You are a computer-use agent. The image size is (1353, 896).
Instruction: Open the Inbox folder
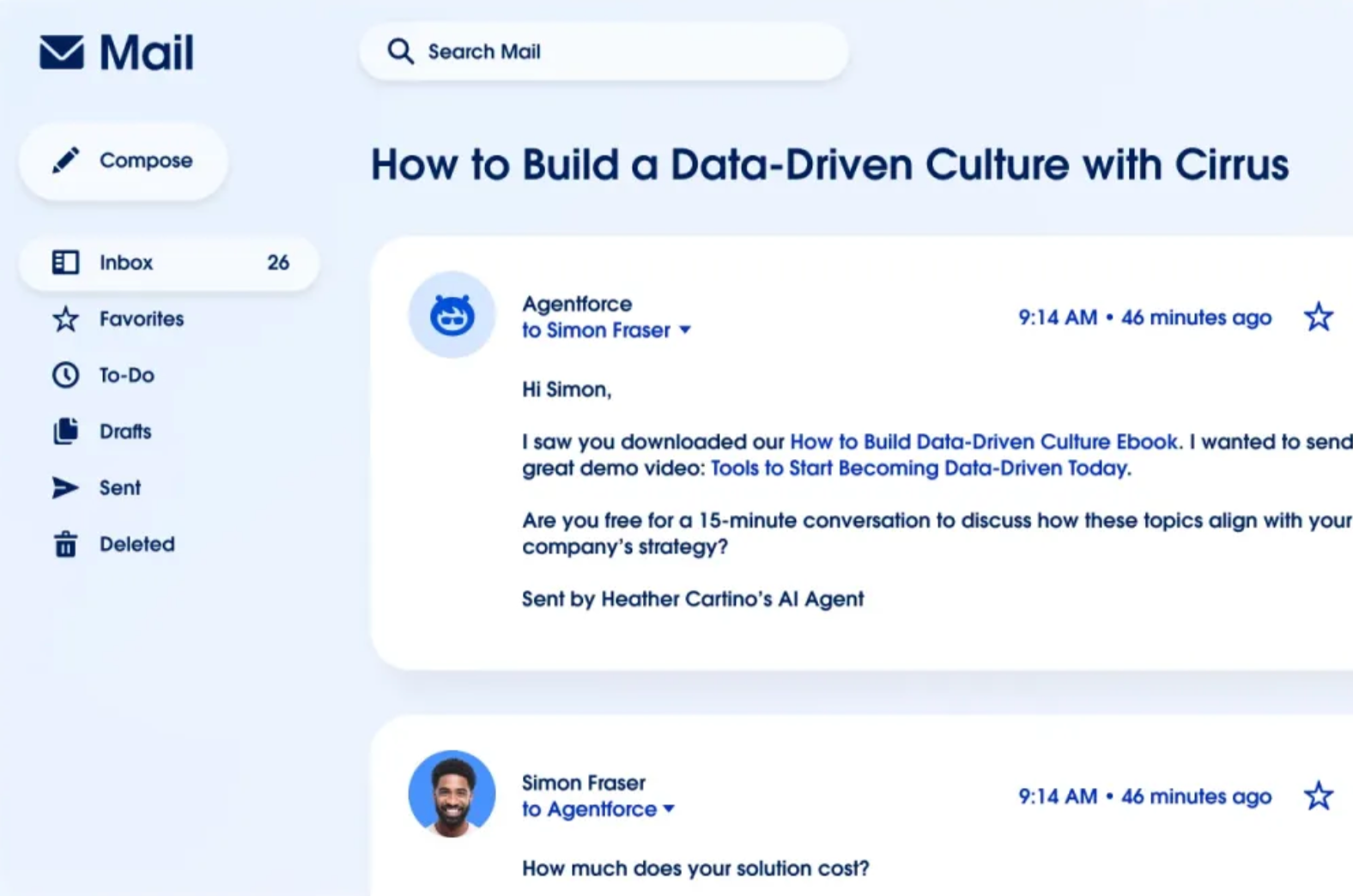pyautogui.click(x=169, y=263)
